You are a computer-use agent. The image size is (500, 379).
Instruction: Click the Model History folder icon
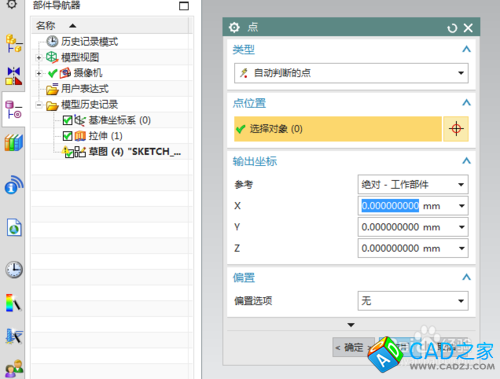[x=52, y=105]
